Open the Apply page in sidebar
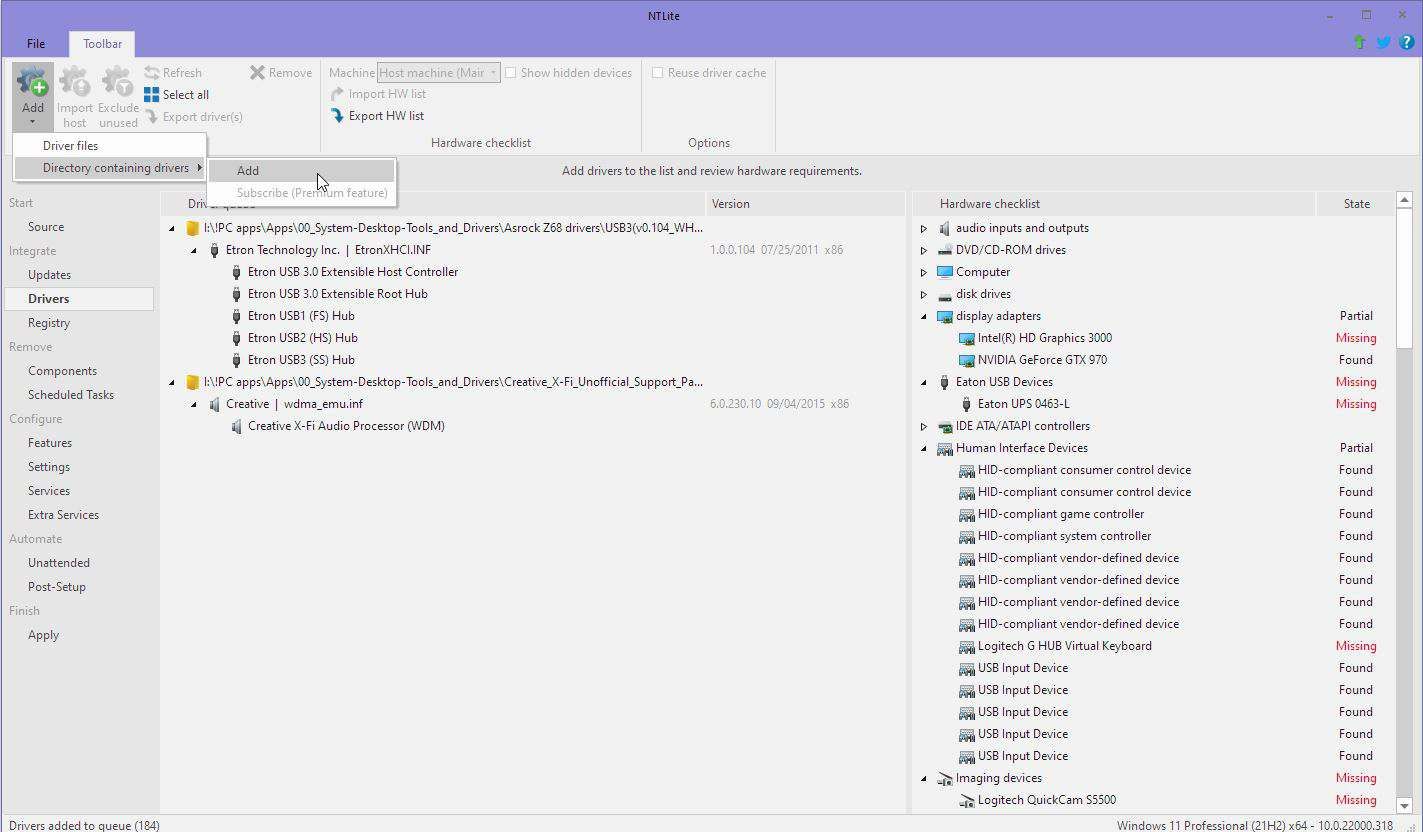The height and width of the screenshot is (832, 1423). click(43, 635)
